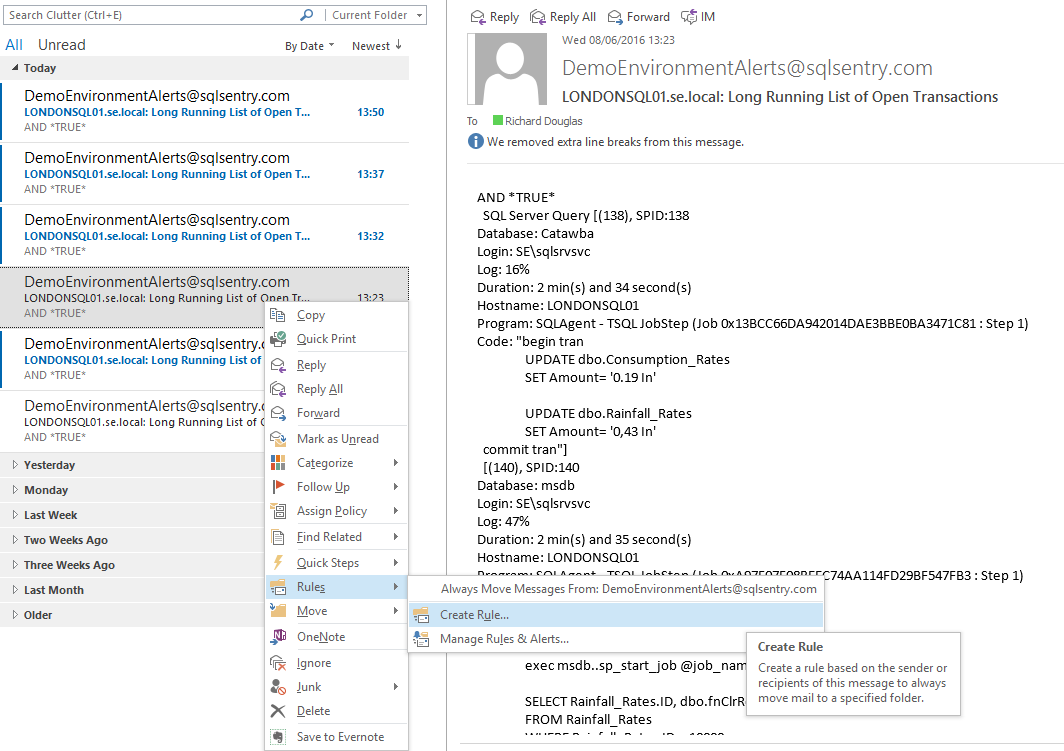Click the Quick Print printer icon
The height and width of the screenshot is (751, 1064).
[278, 339]
